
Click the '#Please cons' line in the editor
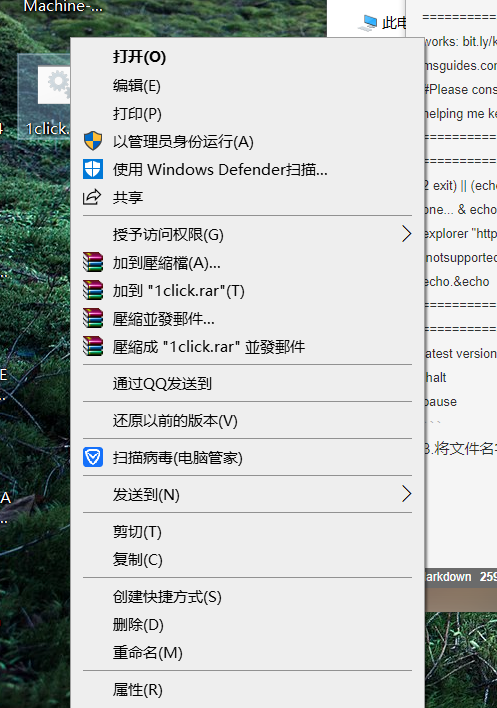pyautogui.click(x=460, y=89)
